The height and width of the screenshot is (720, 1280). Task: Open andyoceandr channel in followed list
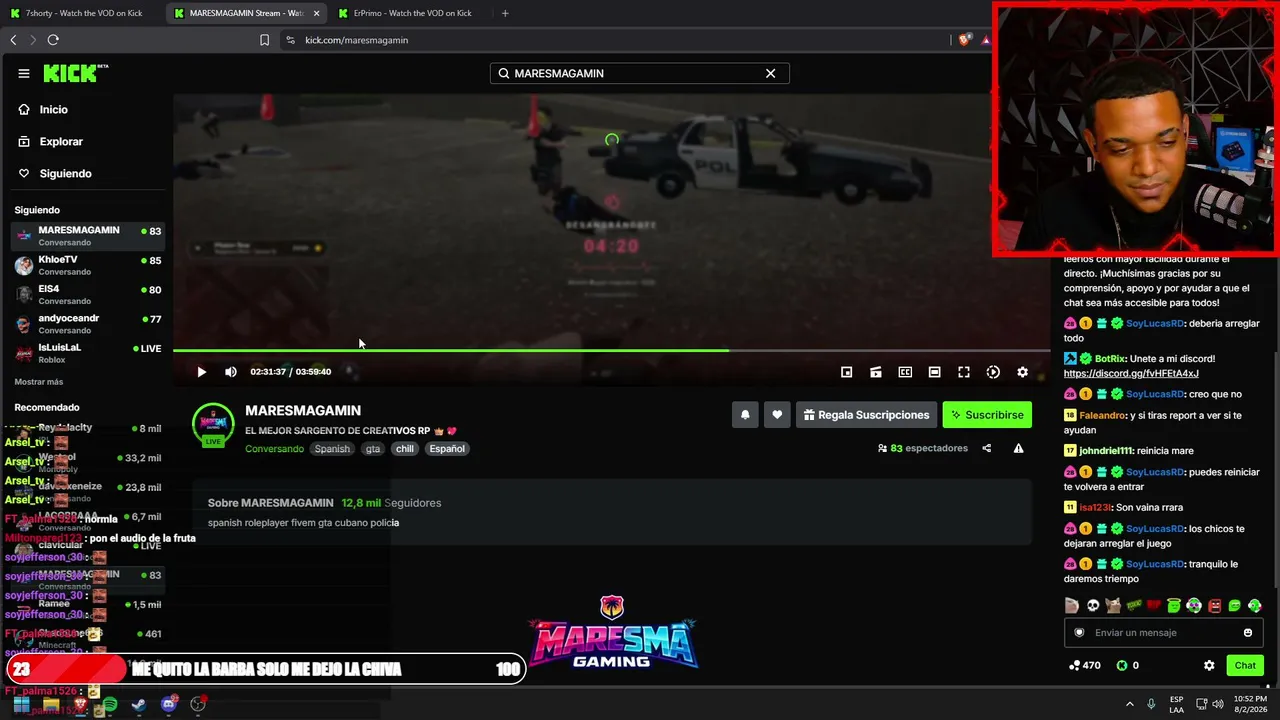[x=88, y=323]
